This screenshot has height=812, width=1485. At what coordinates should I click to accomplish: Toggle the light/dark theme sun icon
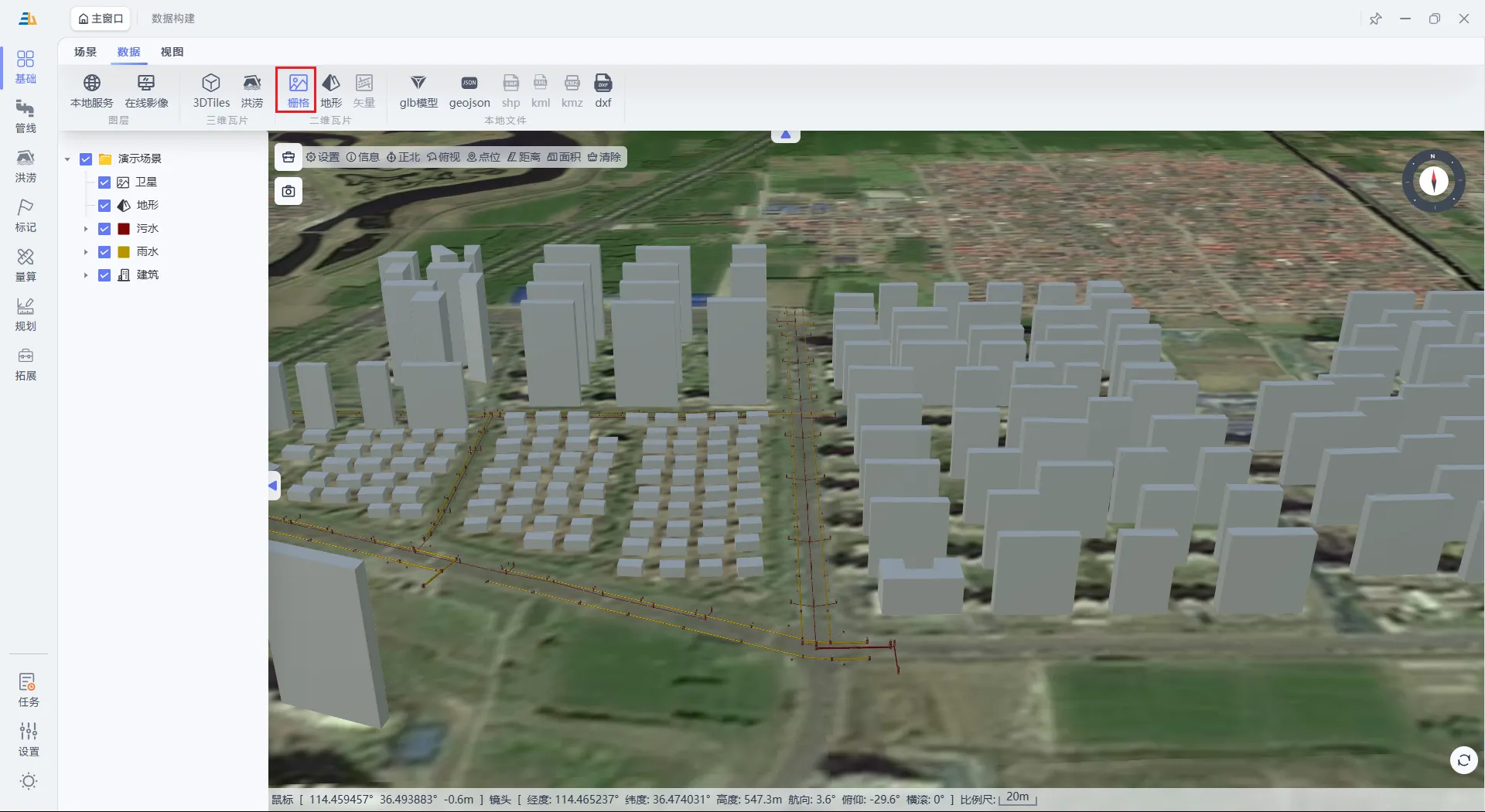pyautogui.click(x=29, y=781)
